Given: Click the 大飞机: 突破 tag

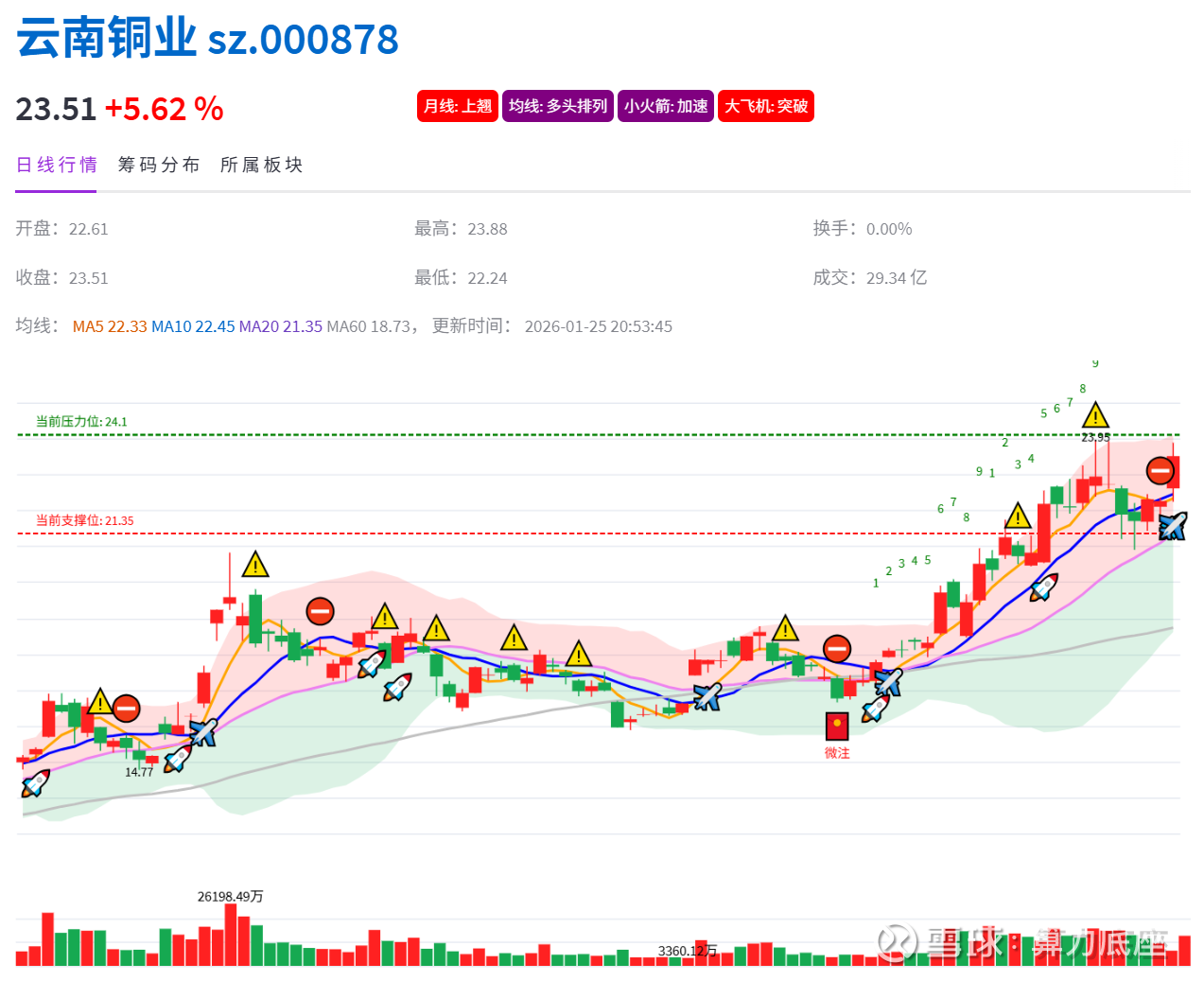Looking at the screenshot, I should coord(766,106).
